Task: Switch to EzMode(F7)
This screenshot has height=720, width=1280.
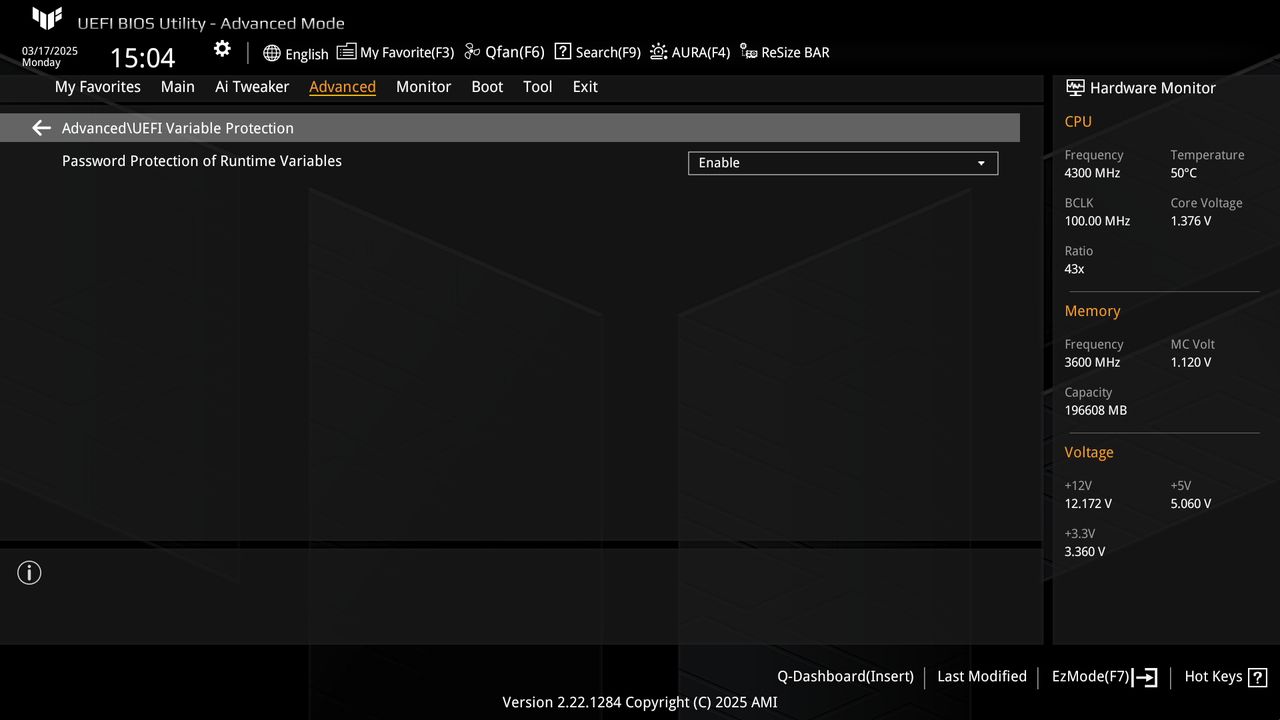Action: (1091, 677)
